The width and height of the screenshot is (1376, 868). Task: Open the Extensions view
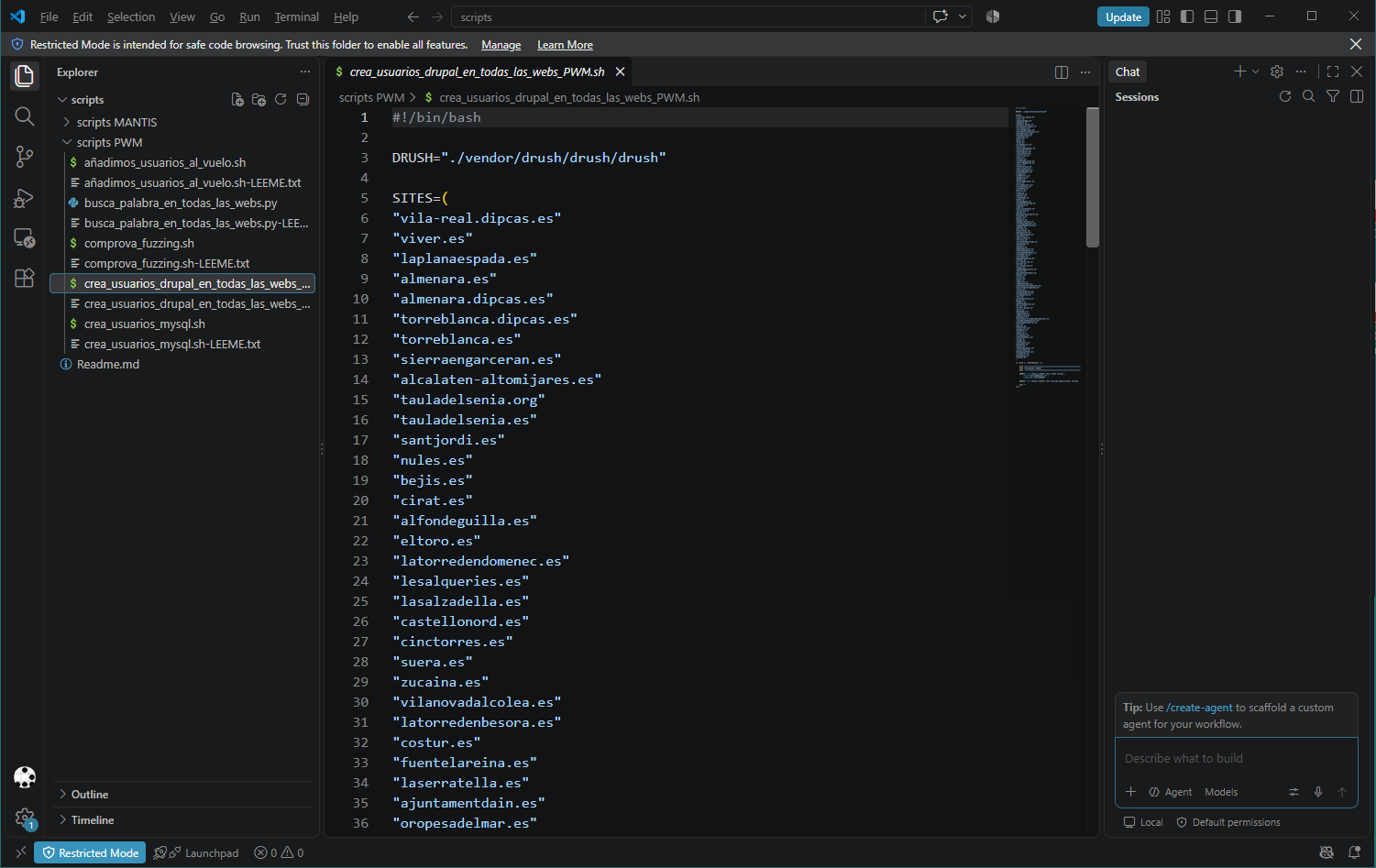point(25,278)
